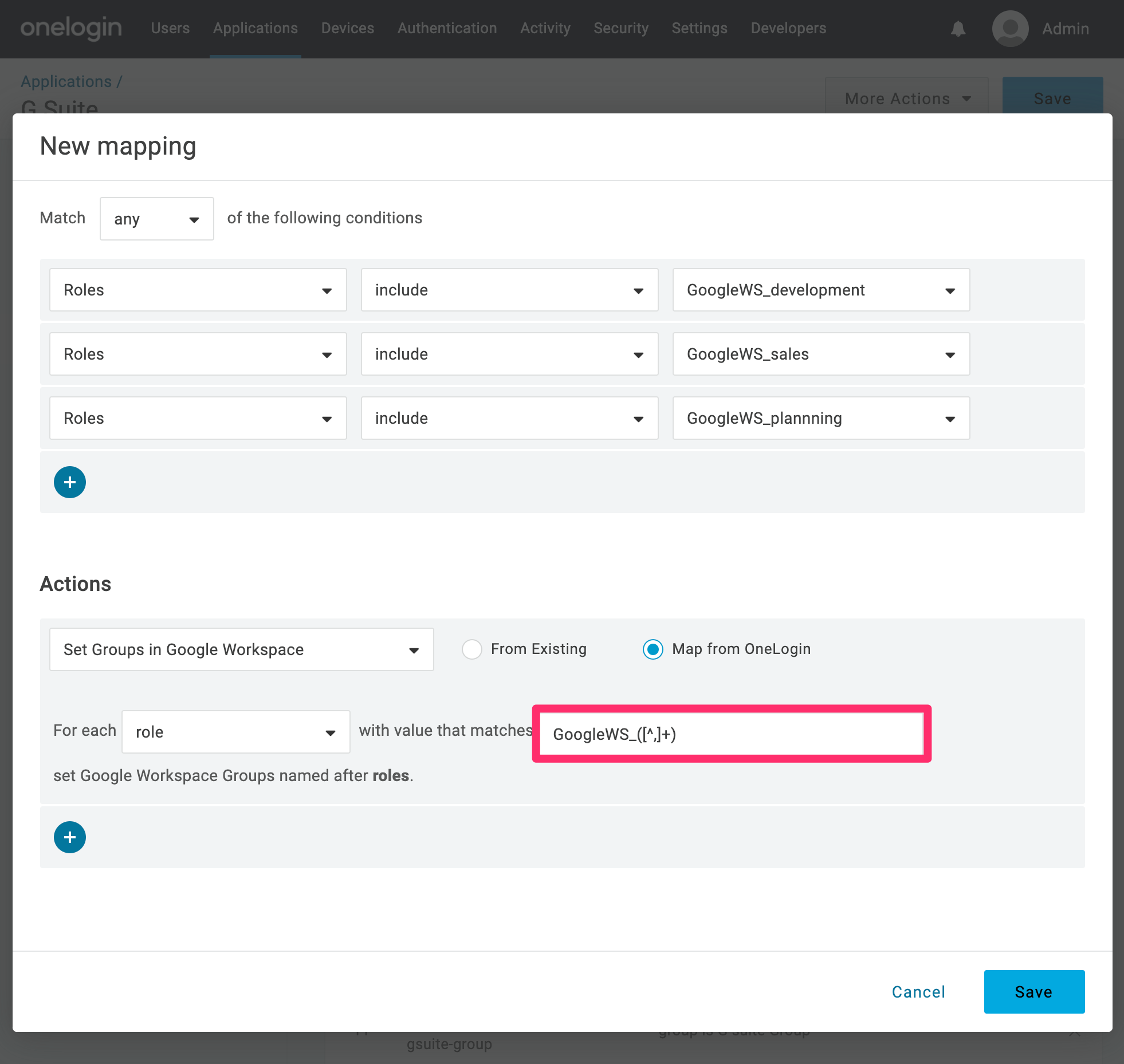Screen dimensions: 1124x1064
Task: Open the More Actions button menu
Action: point(907,96)
